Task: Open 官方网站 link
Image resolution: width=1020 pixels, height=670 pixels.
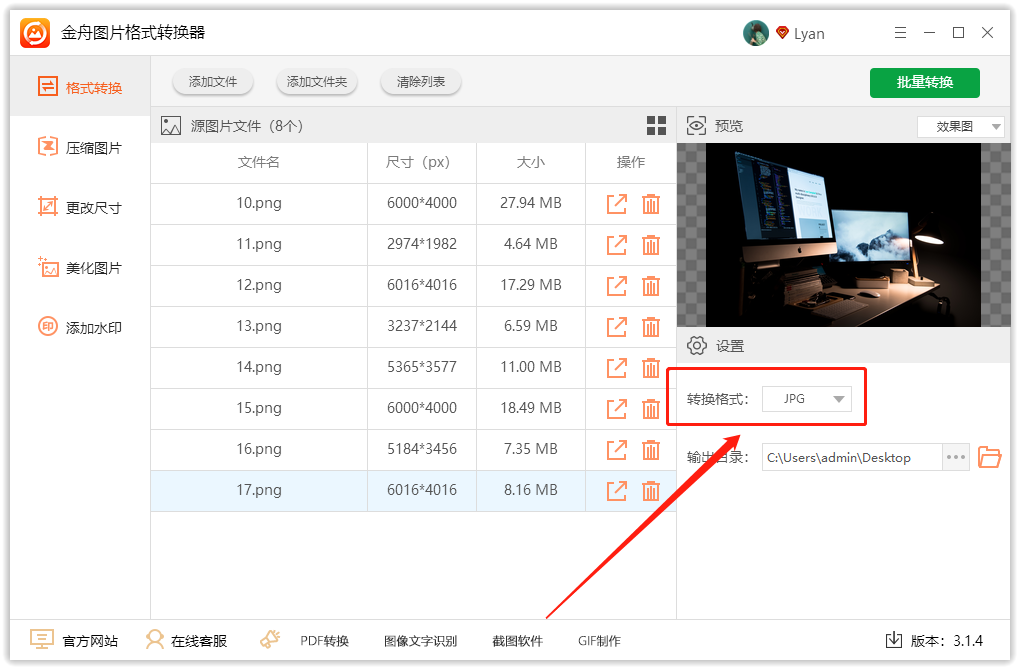Action: tap(74, 641)
